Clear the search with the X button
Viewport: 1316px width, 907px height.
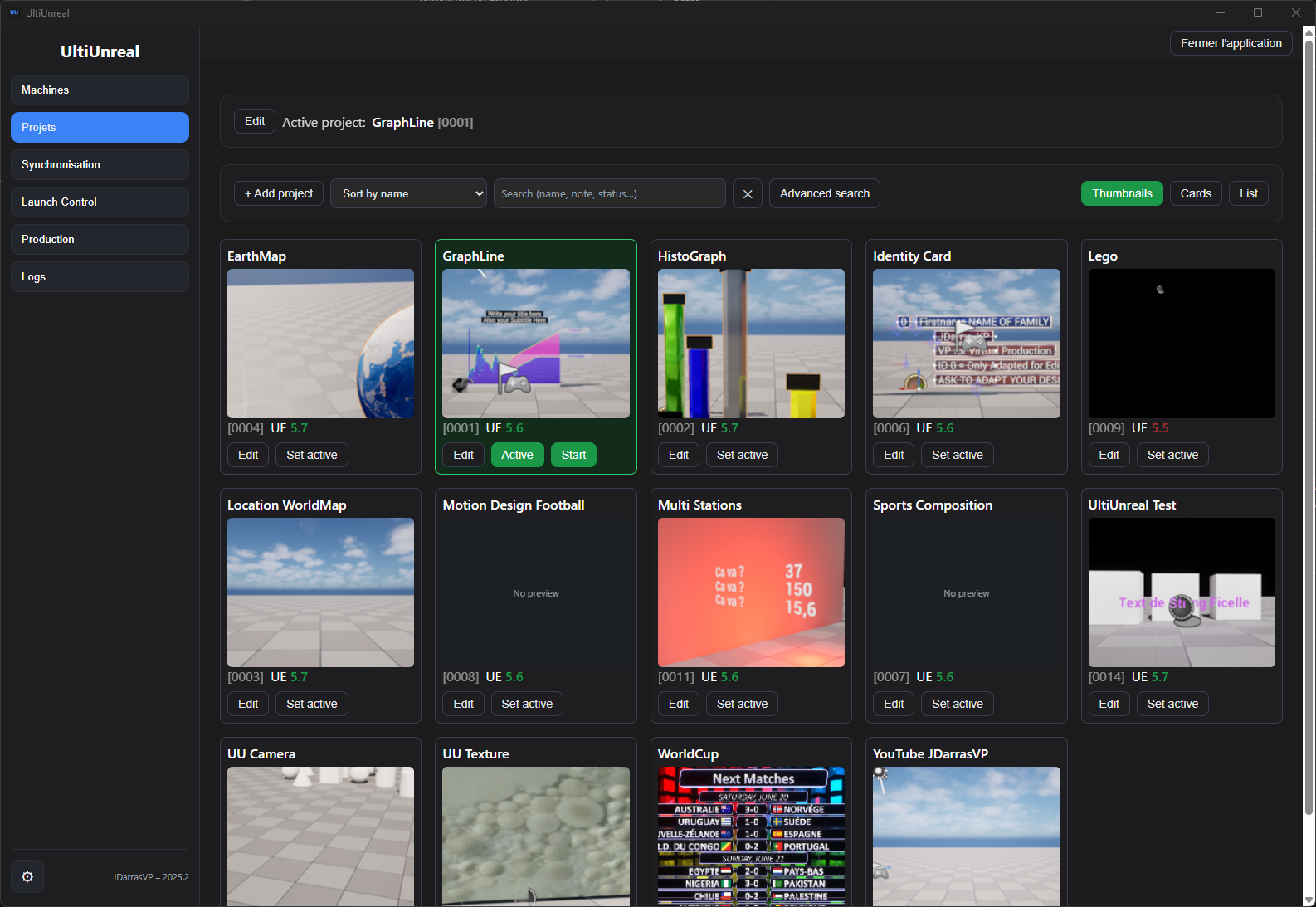click(x=748, y=194)
